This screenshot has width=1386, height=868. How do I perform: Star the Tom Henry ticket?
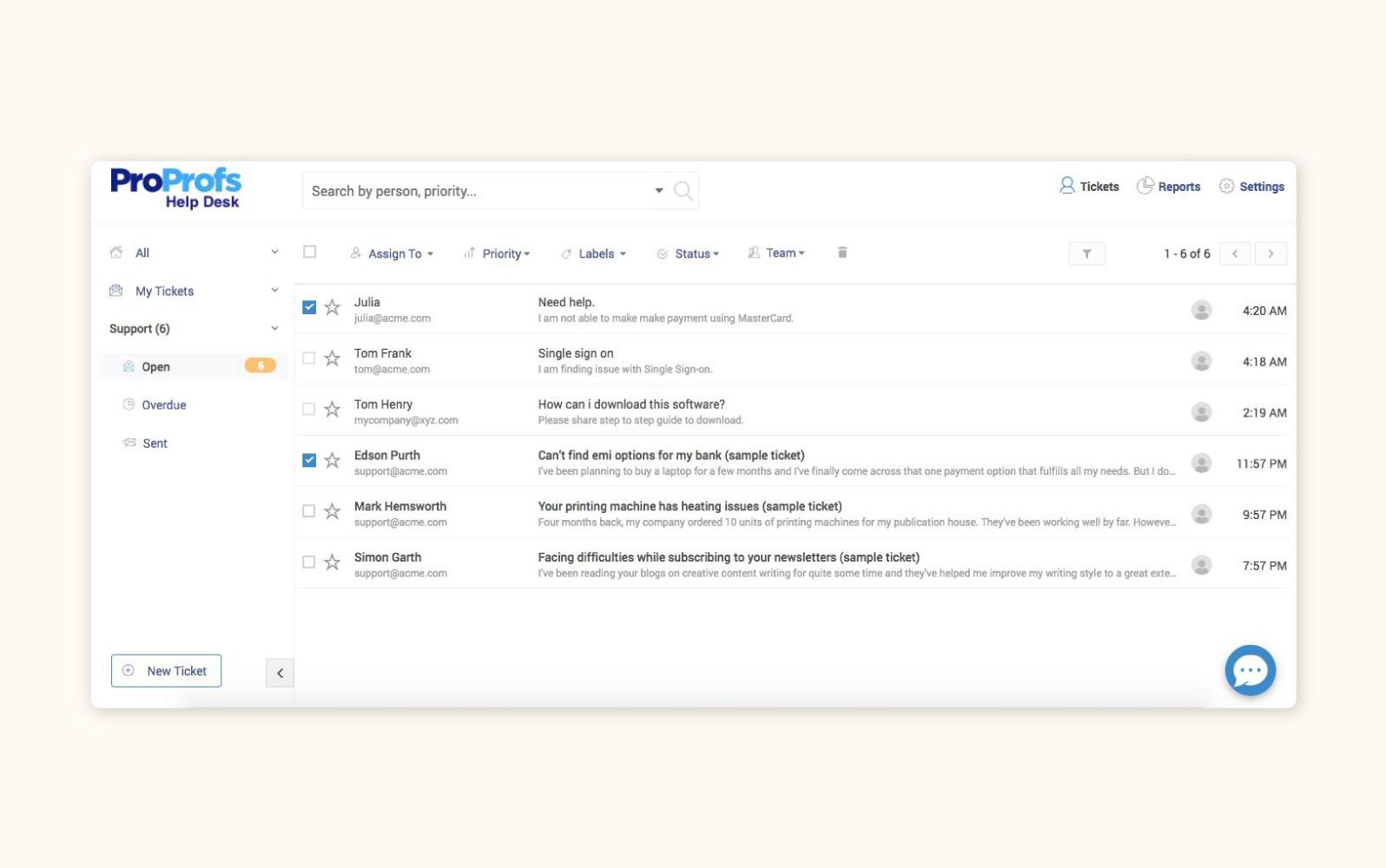click(332, 409)
